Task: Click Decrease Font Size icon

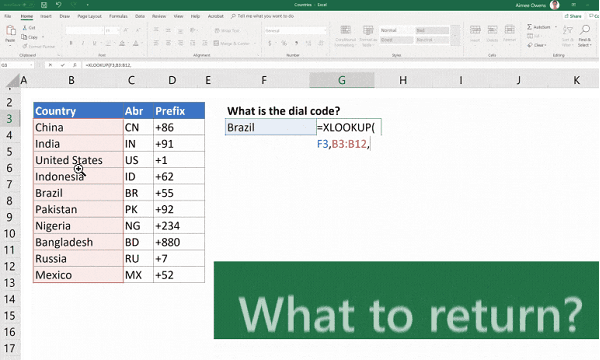Action: pos(138,30)
